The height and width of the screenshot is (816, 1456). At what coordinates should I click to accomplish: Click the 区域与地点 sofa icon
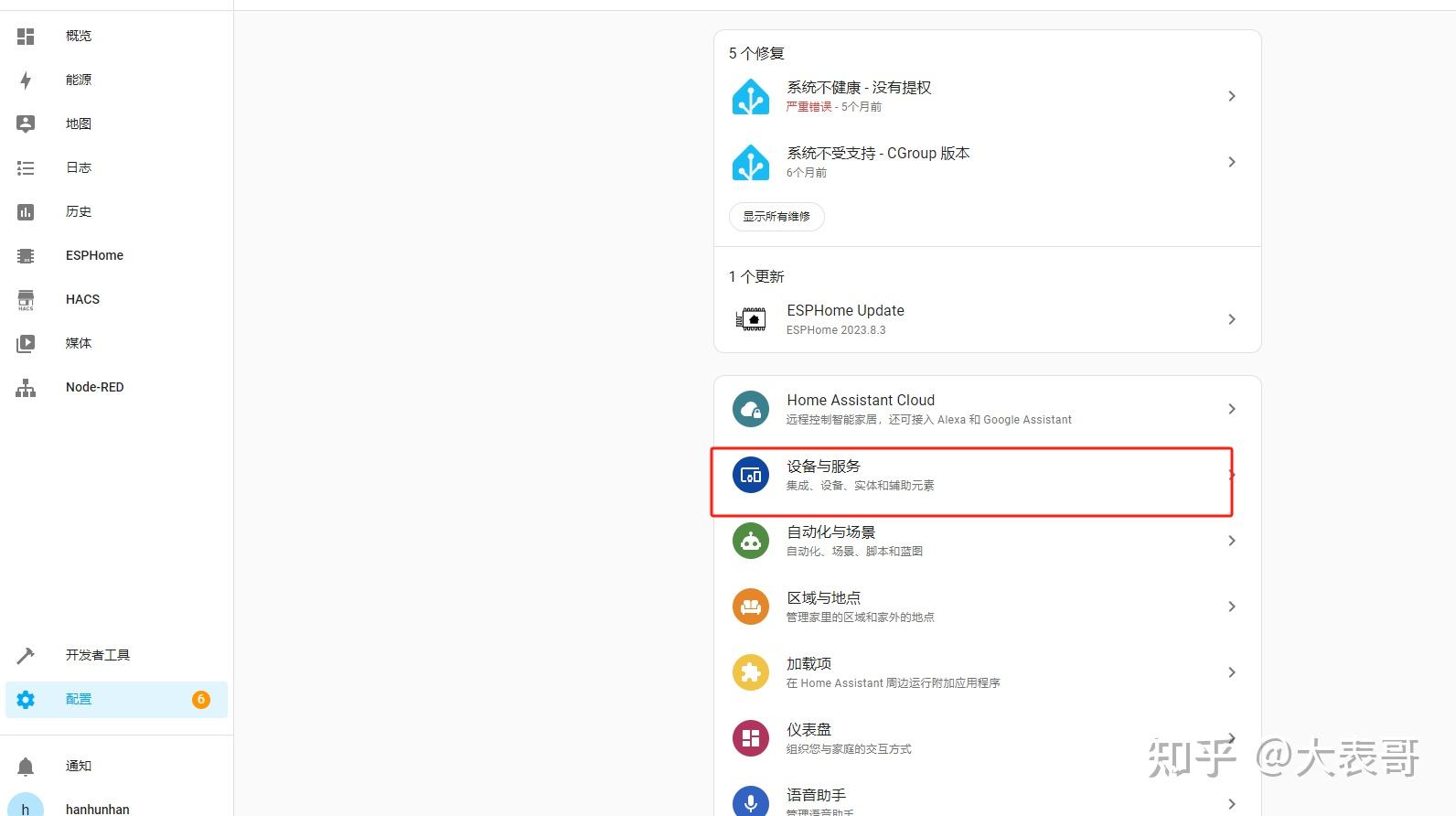(x=751, y=607)
